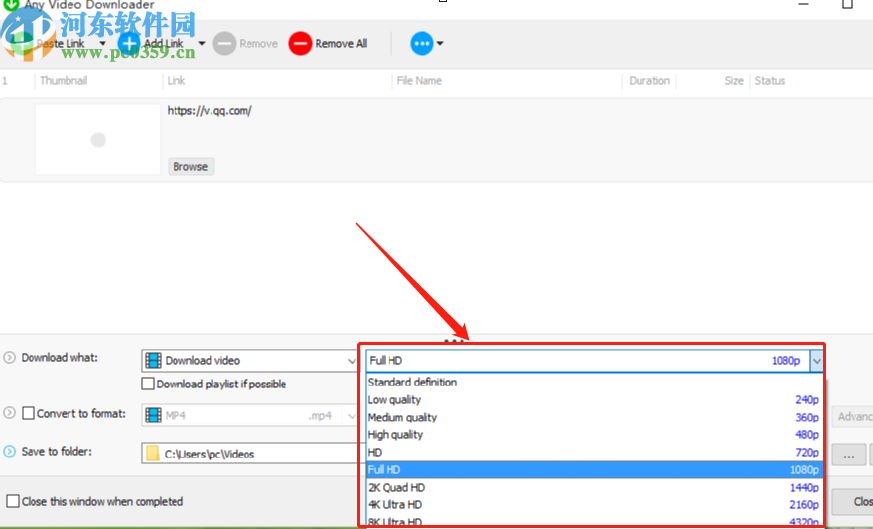This screenshot has width=873, height=529.
Task: Sort by Link column header
Action: tap(176, 81)
